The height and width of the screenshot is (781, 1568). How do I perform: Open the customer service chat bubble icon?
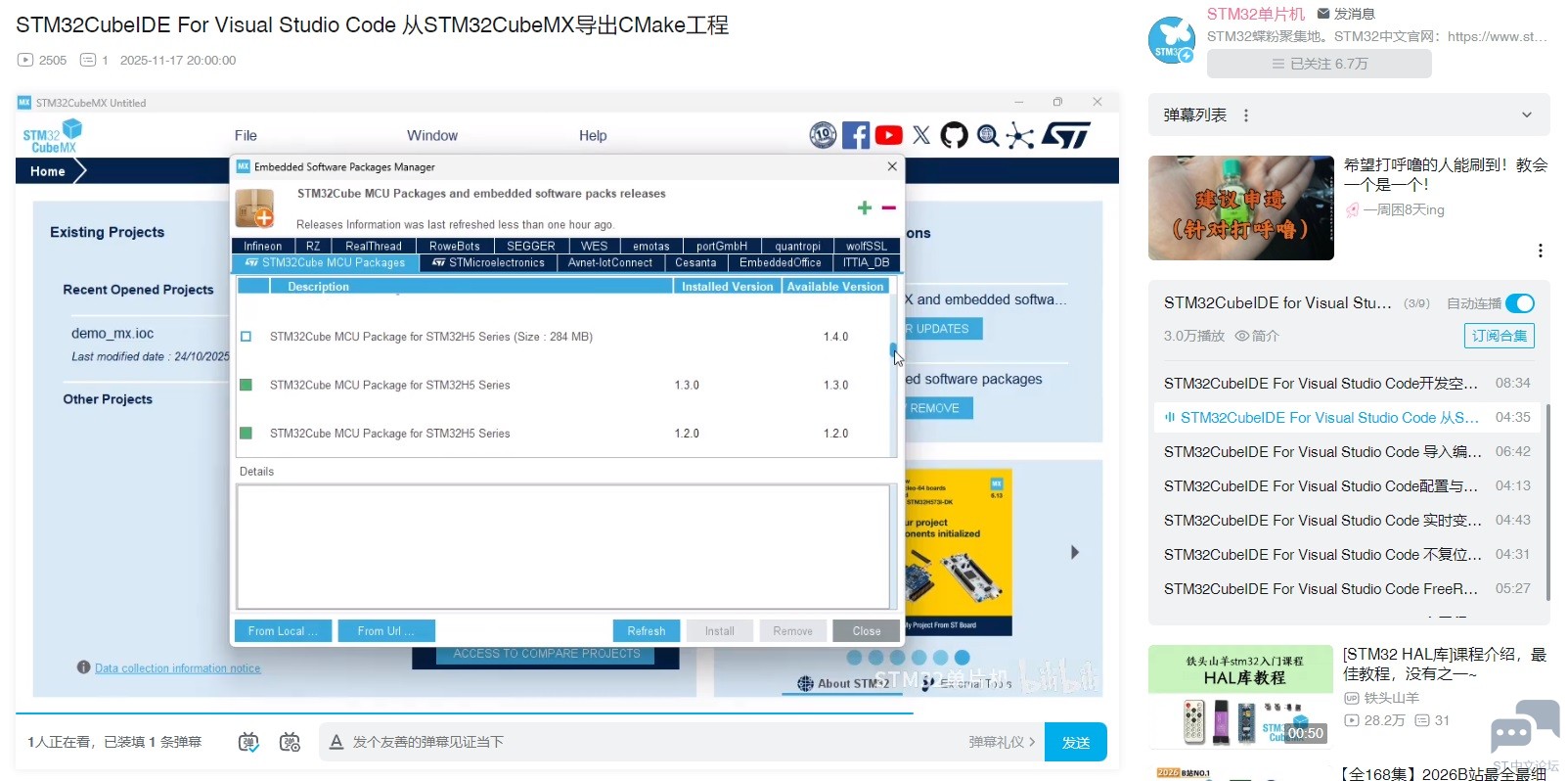click(x=1523, y=726)
